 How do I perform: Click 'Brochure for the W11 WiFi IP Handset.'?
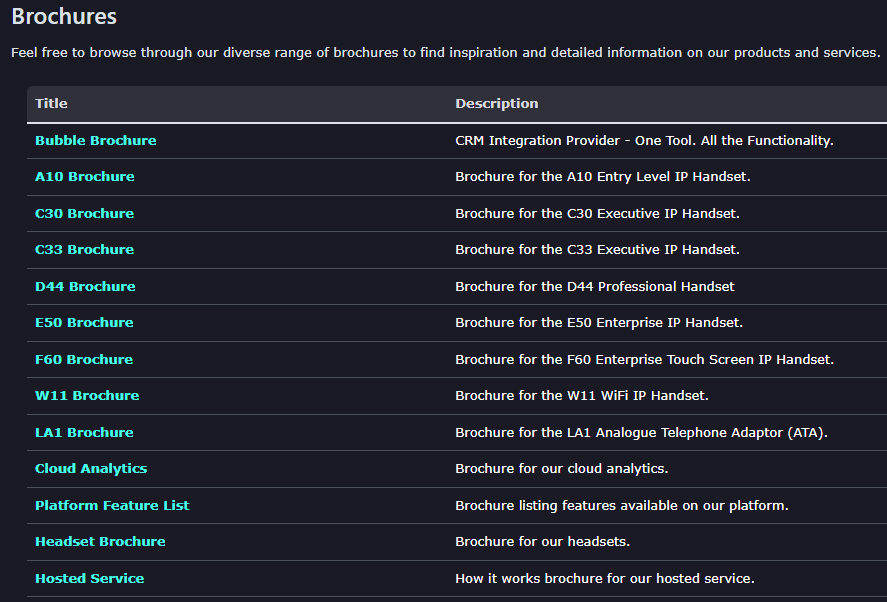pos(582,395)
